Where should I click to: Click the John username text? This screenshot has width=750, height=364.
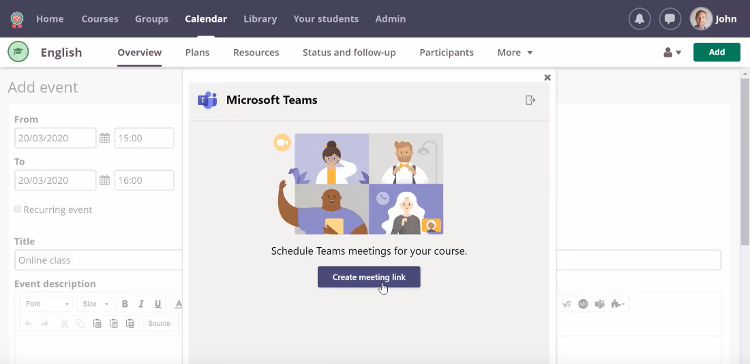click(726, 19)
